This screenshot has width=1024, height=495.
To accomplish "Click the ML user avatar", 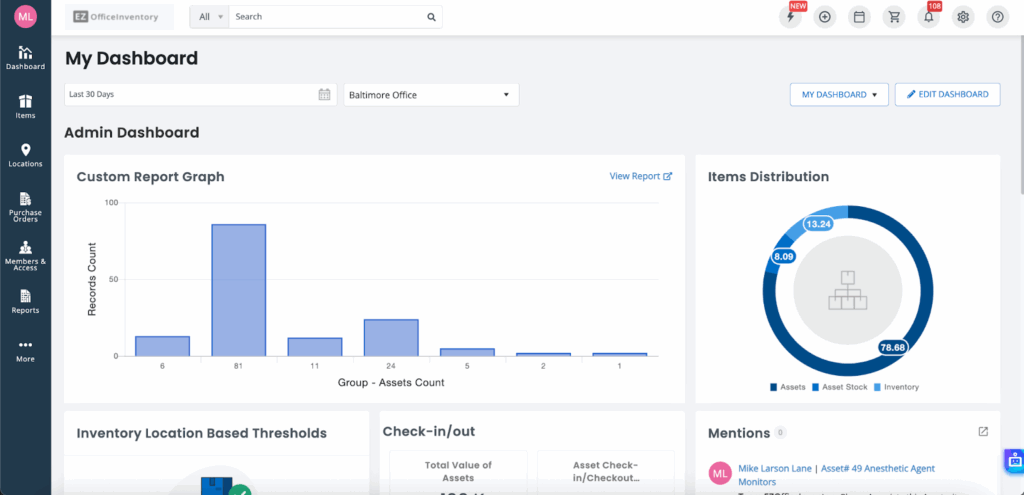I will (x=25, y=17).
